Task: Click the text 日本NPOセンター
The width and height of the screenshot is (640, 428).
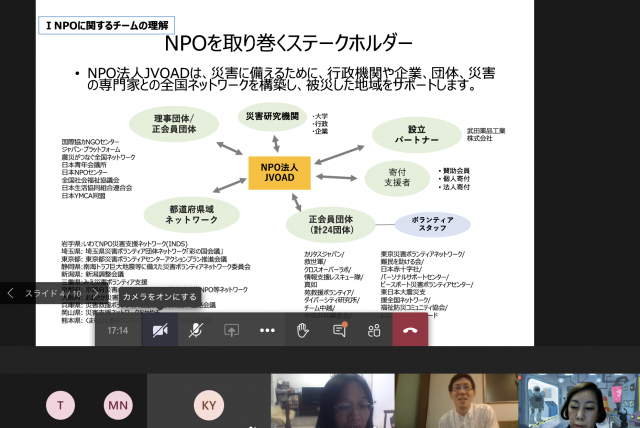Action: 84,172
